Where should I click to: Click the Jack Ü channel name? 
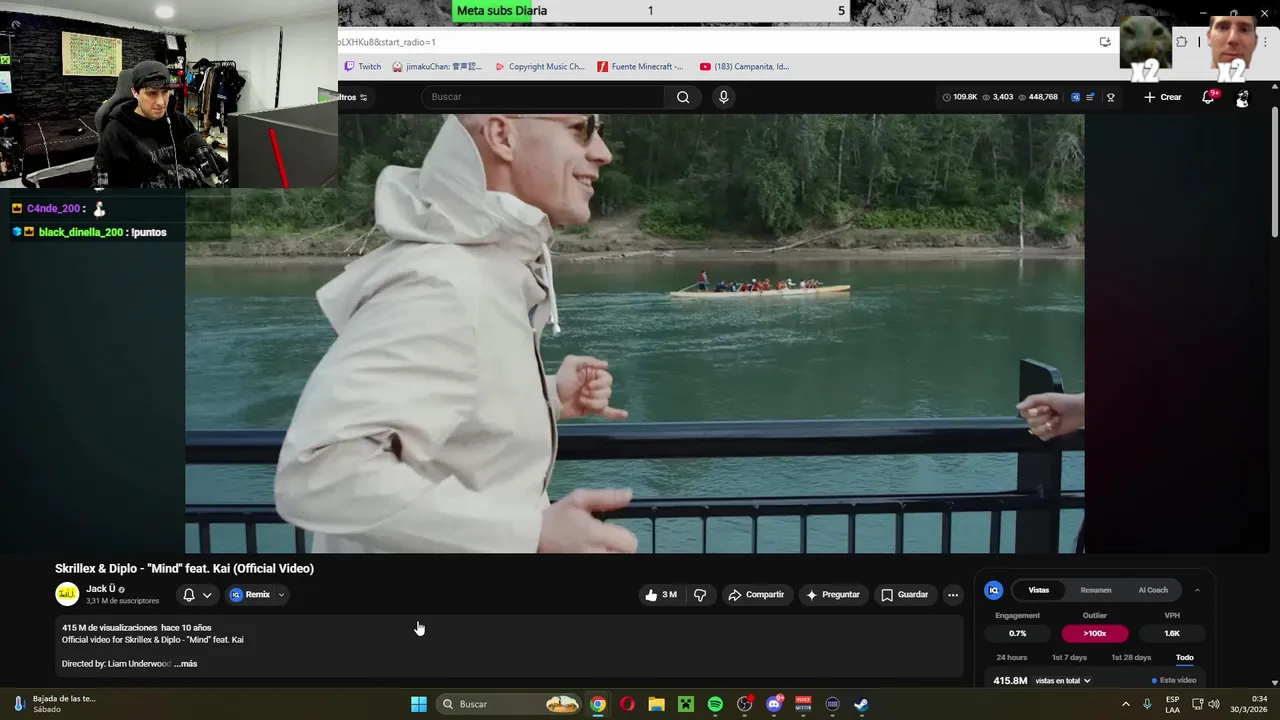click(x=100, y=589)
